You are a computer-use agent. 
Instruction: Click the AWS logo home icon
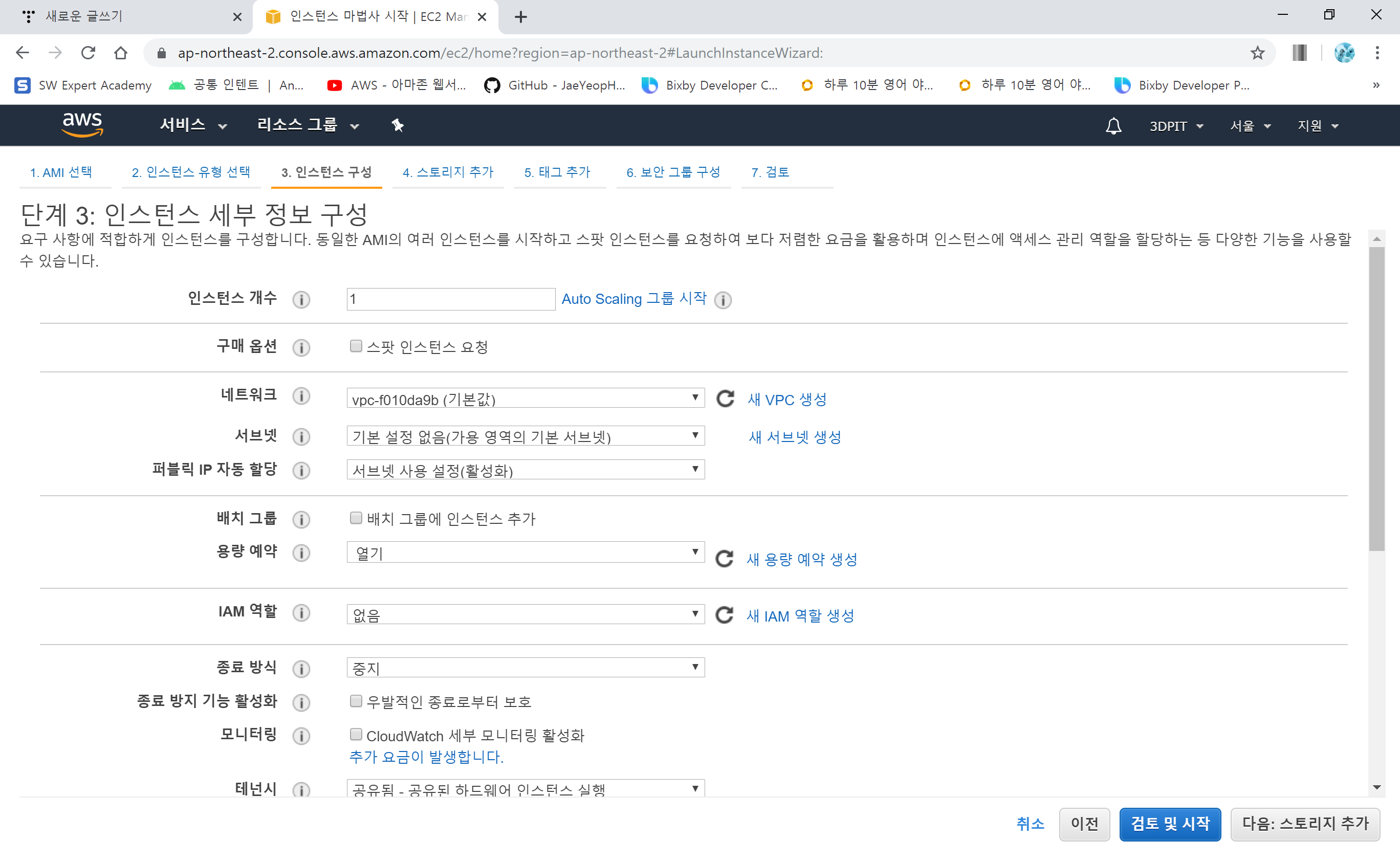pos(83,124)
